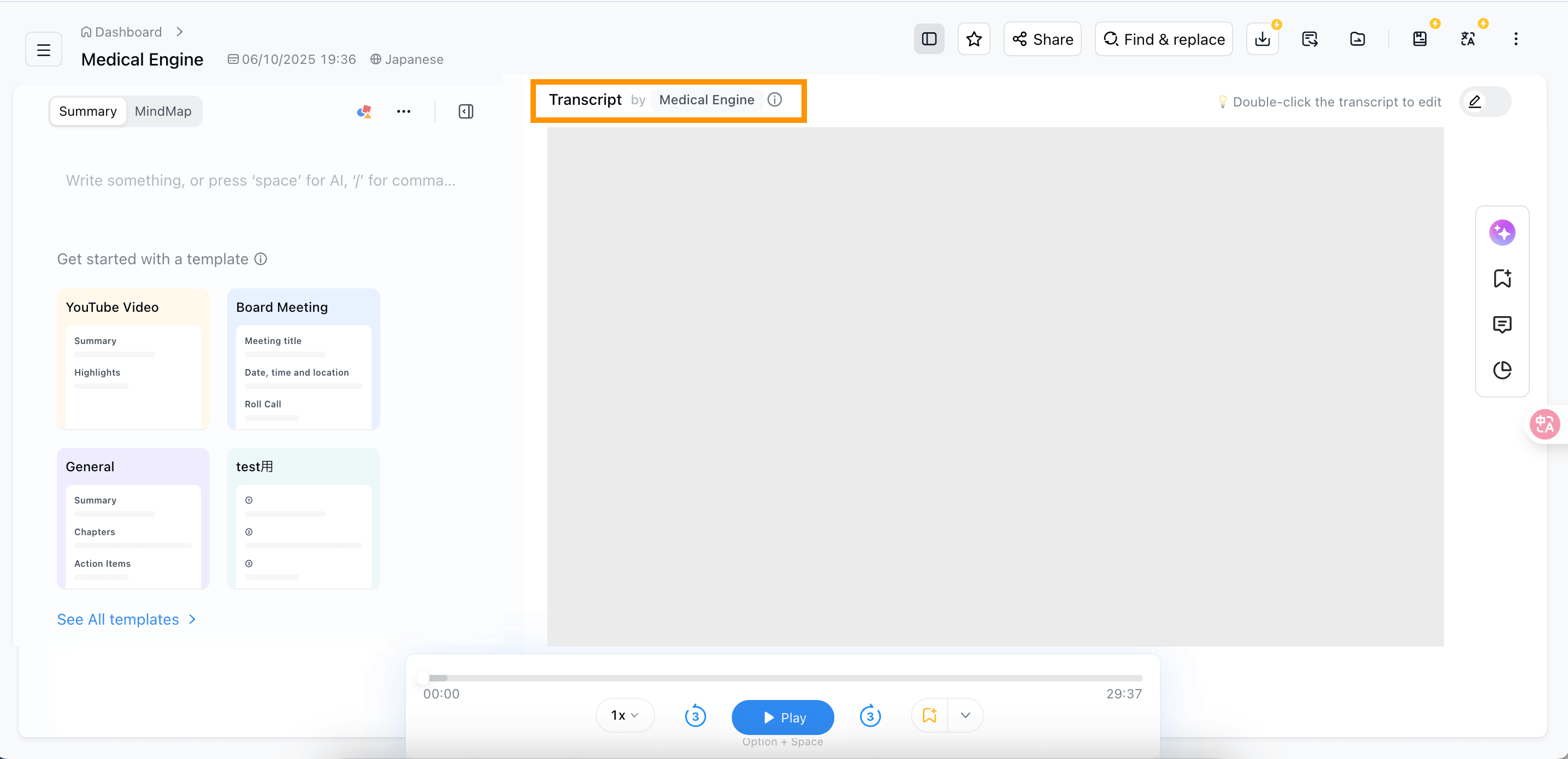Click the 29:37 total duration text
The height and width of the screenshot is (759, 1568).
[x=1124, y=694]
